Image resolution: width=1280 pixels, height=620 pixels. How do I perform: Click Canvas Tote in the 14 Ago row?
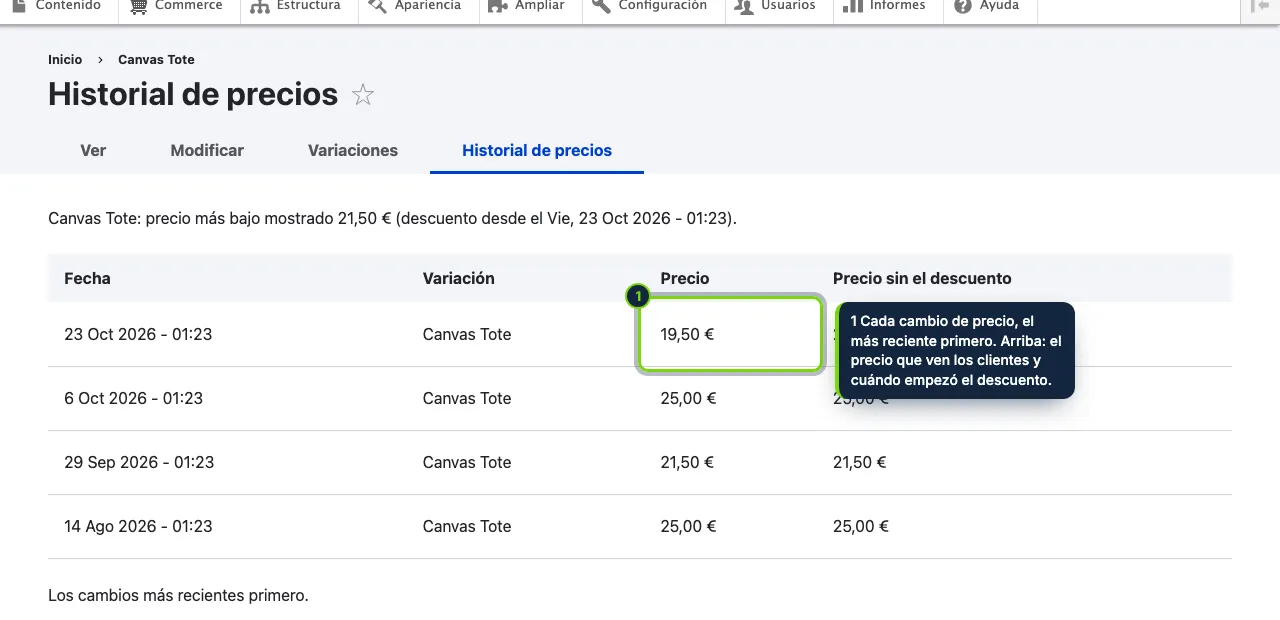[x=467, y=526]
